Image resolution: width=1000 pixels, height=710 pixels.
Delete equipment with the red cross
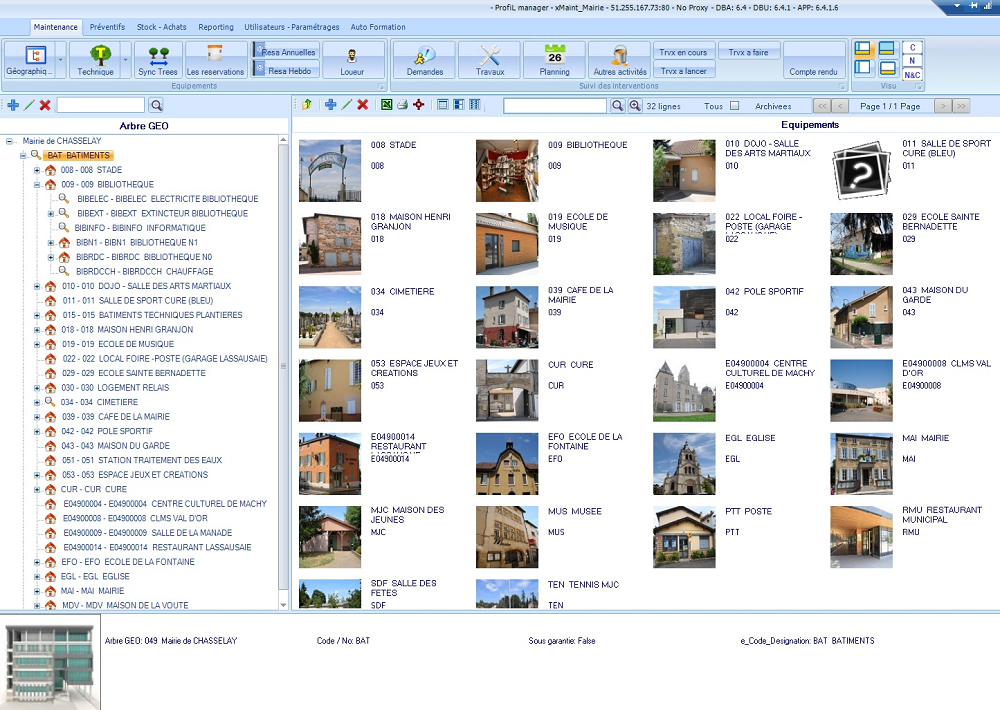click(362, 105)
